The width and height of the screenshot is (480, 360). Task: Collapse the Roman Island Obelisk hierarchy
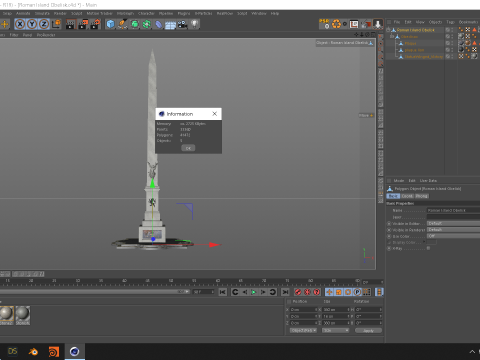388,30
